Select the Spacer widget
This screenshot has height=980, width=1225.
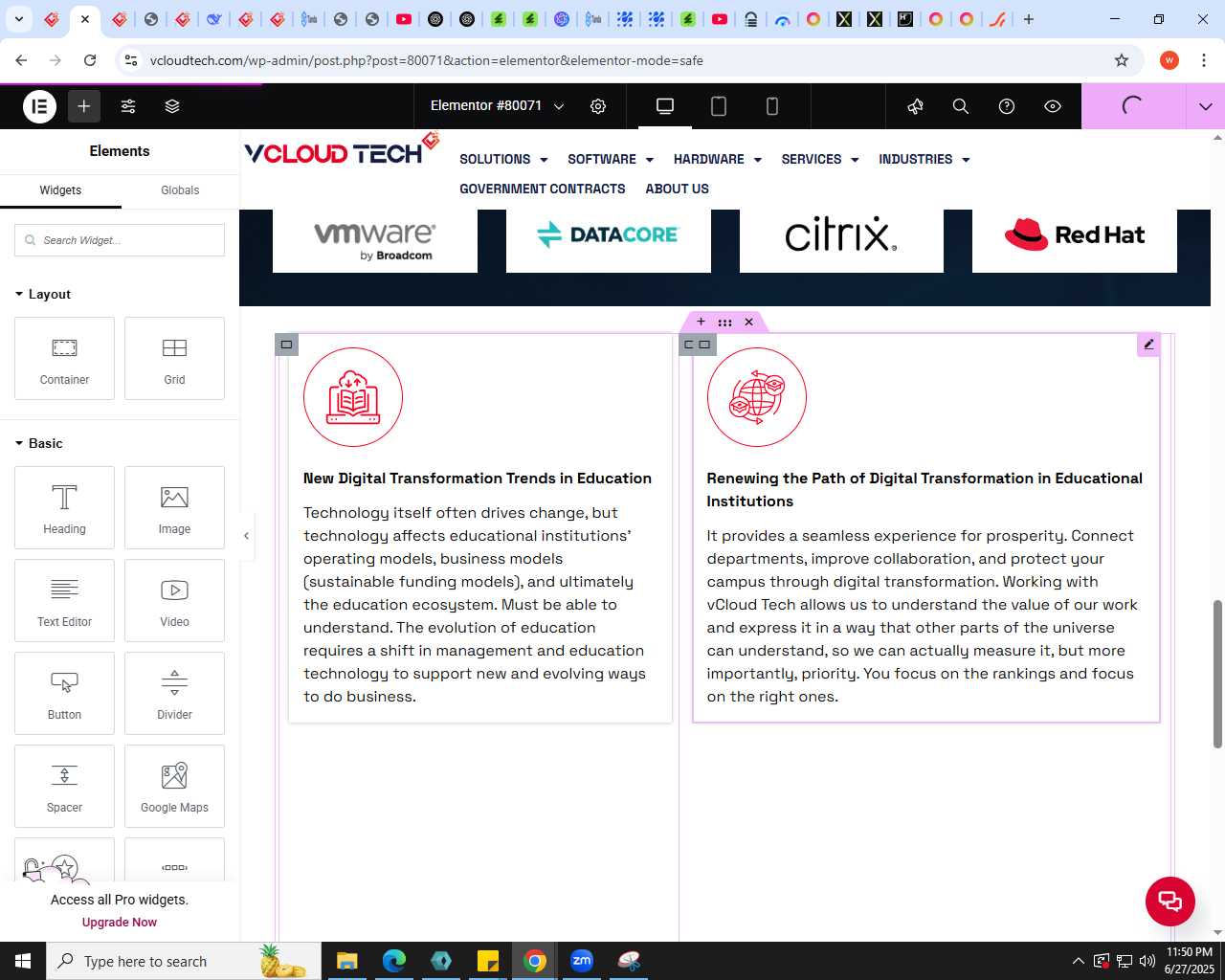[x=64, y=786]
